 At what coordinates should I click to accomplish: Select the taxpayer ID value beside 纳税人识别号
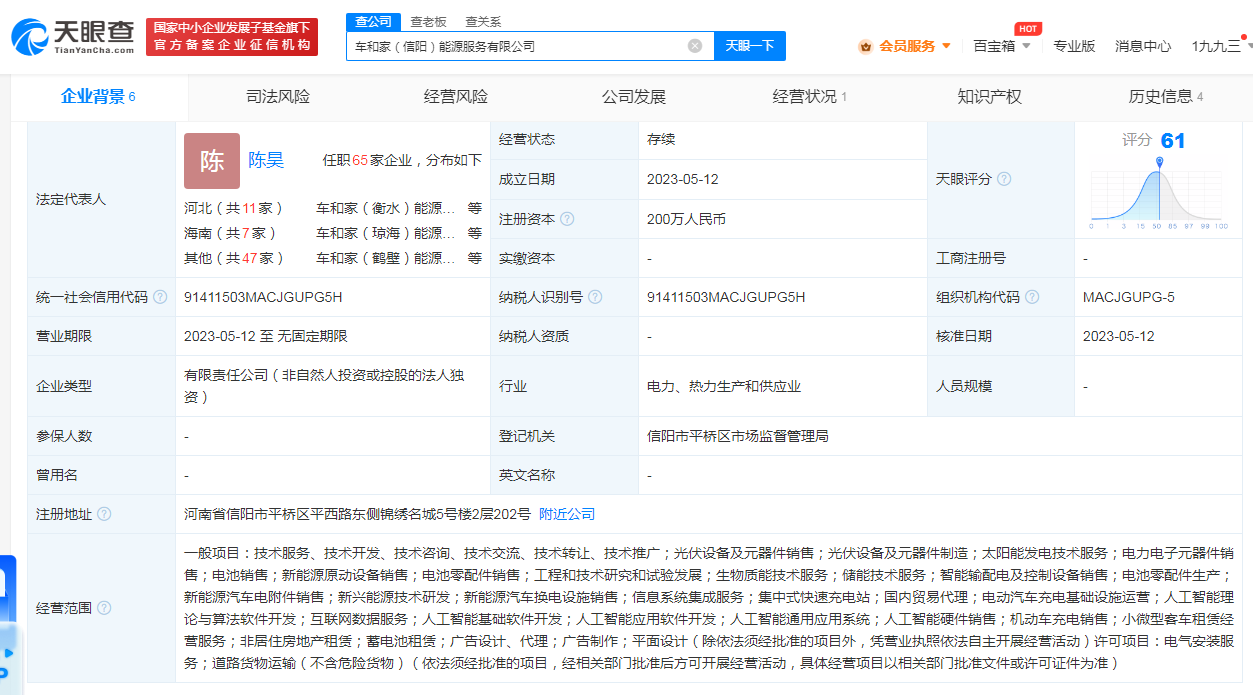726,297
